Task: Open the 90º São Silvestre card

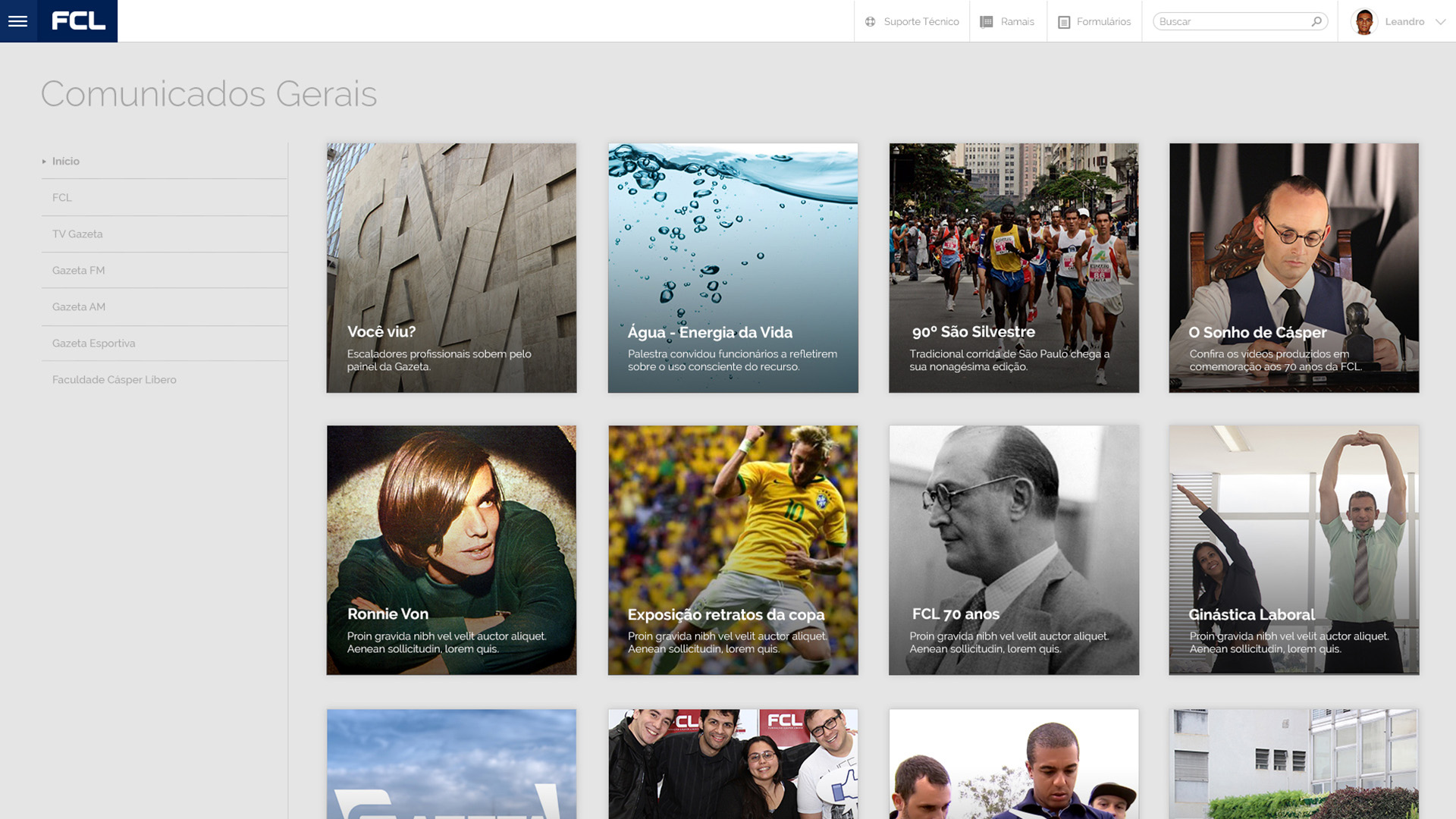Action: point(1014,268)
